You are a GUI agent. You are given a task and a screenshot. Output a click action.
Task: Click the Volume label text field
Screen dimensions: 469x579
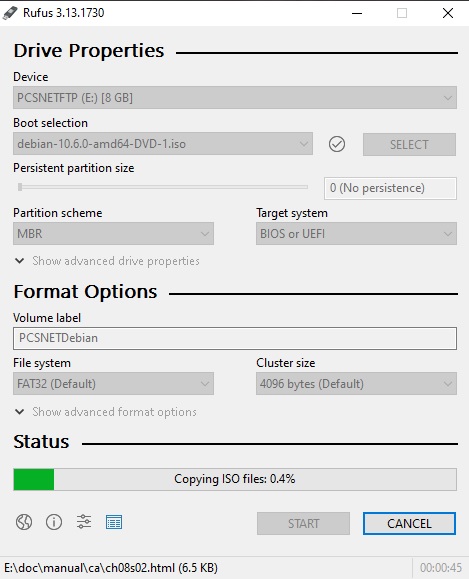tap(235, 338)
